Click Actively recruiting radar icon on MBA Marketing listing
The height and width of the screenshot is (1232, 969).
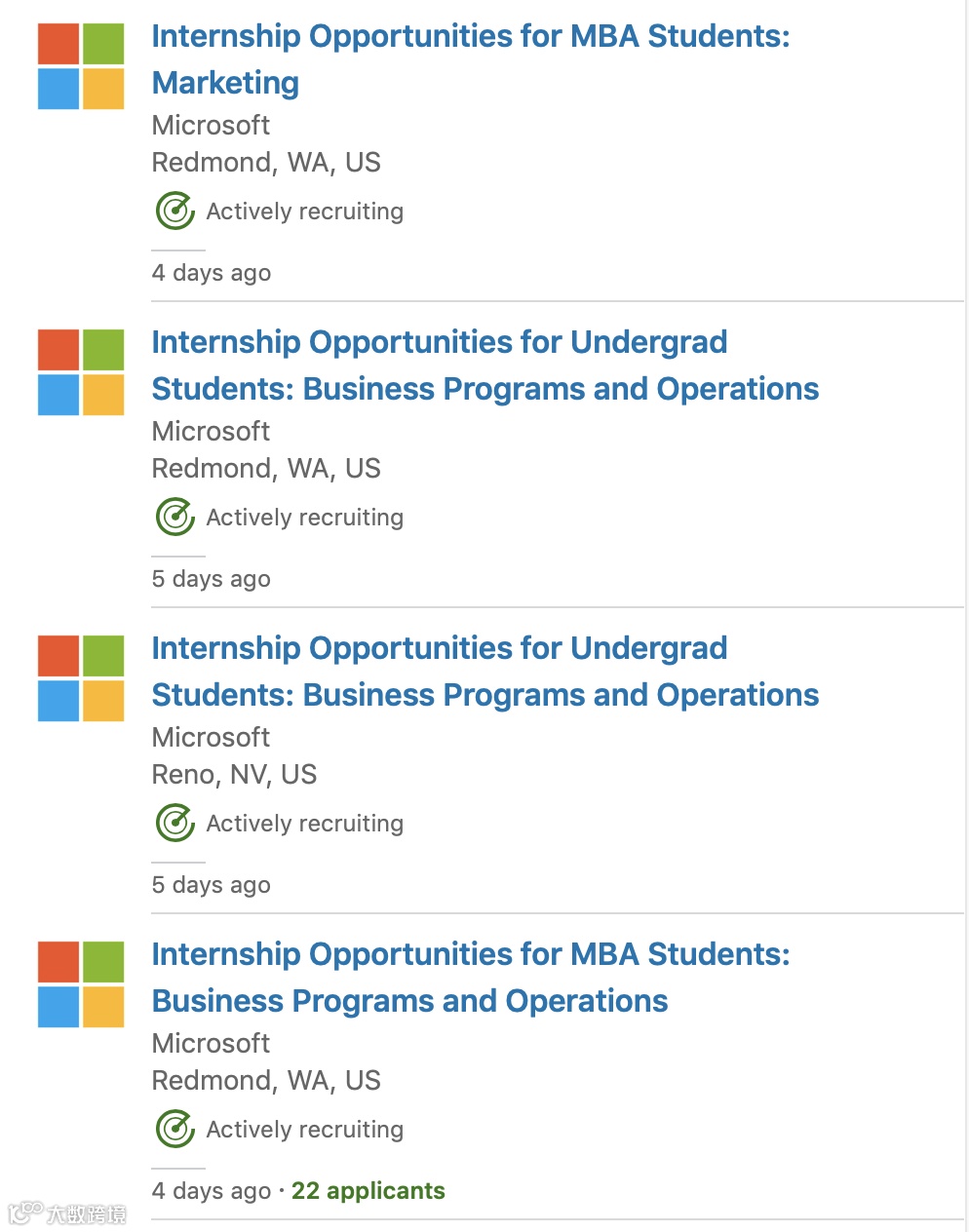175,211
